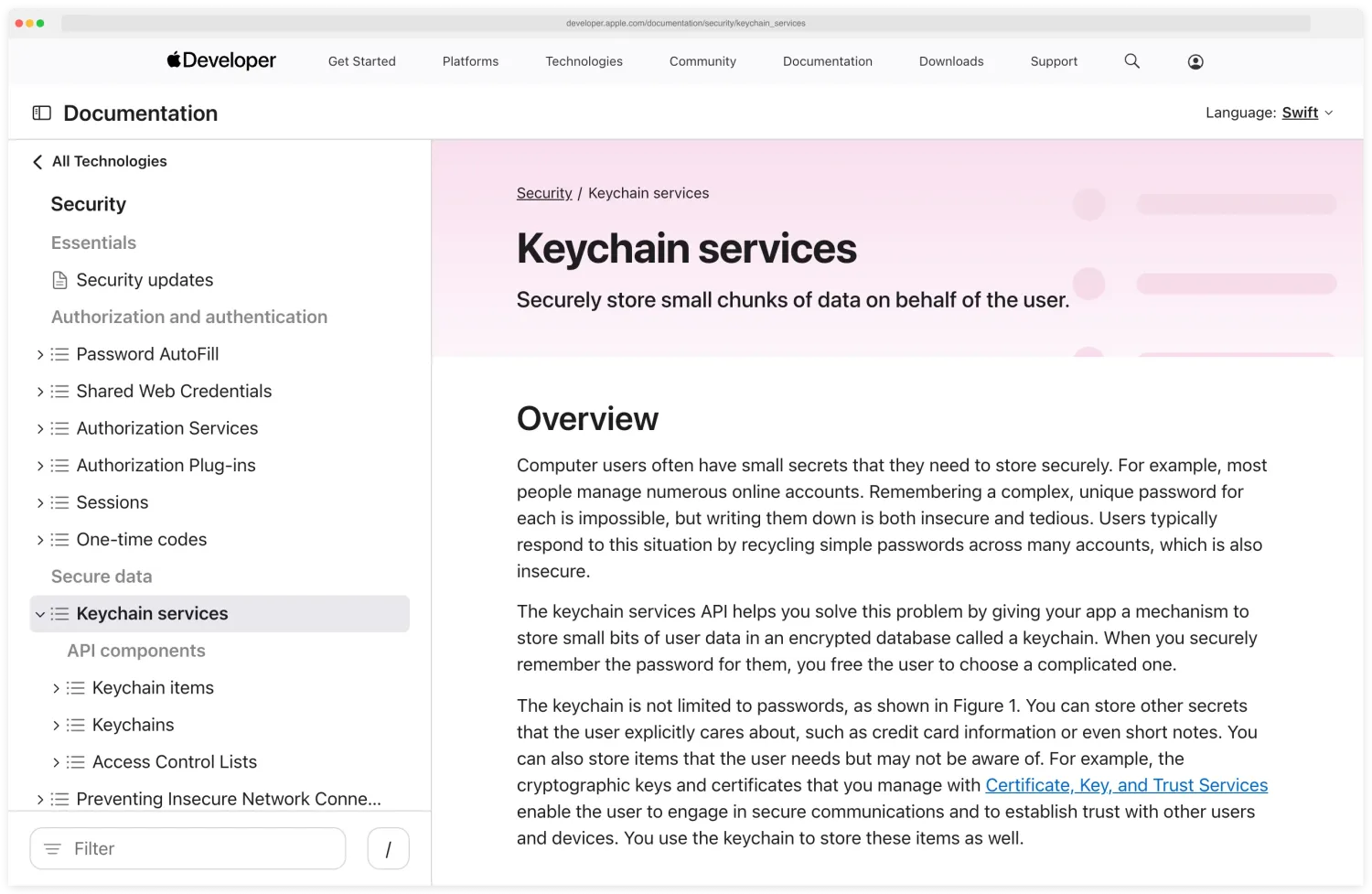Click the Documentation title heading
Screen dimensions: 1372x894
(x=141, y=113)
